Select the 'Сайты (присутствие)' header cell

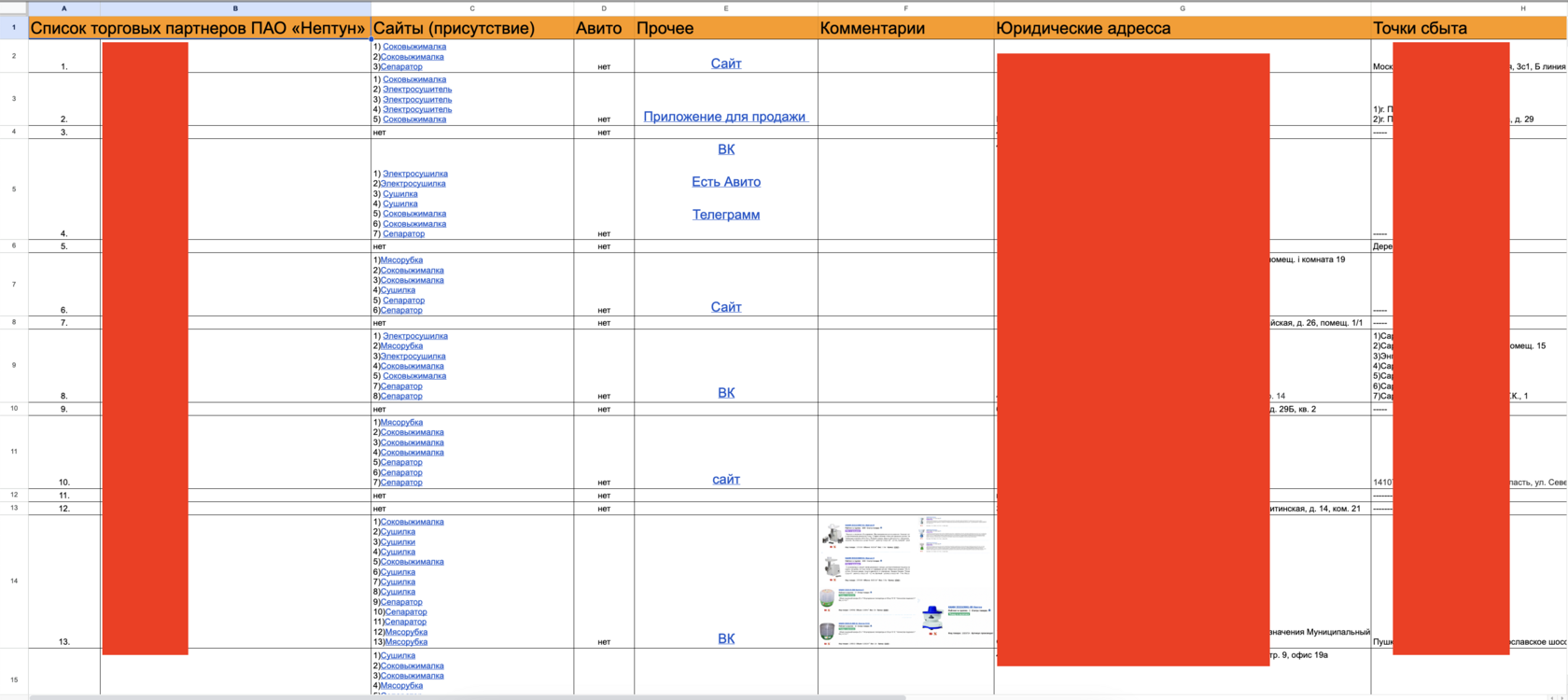(472, 28)
